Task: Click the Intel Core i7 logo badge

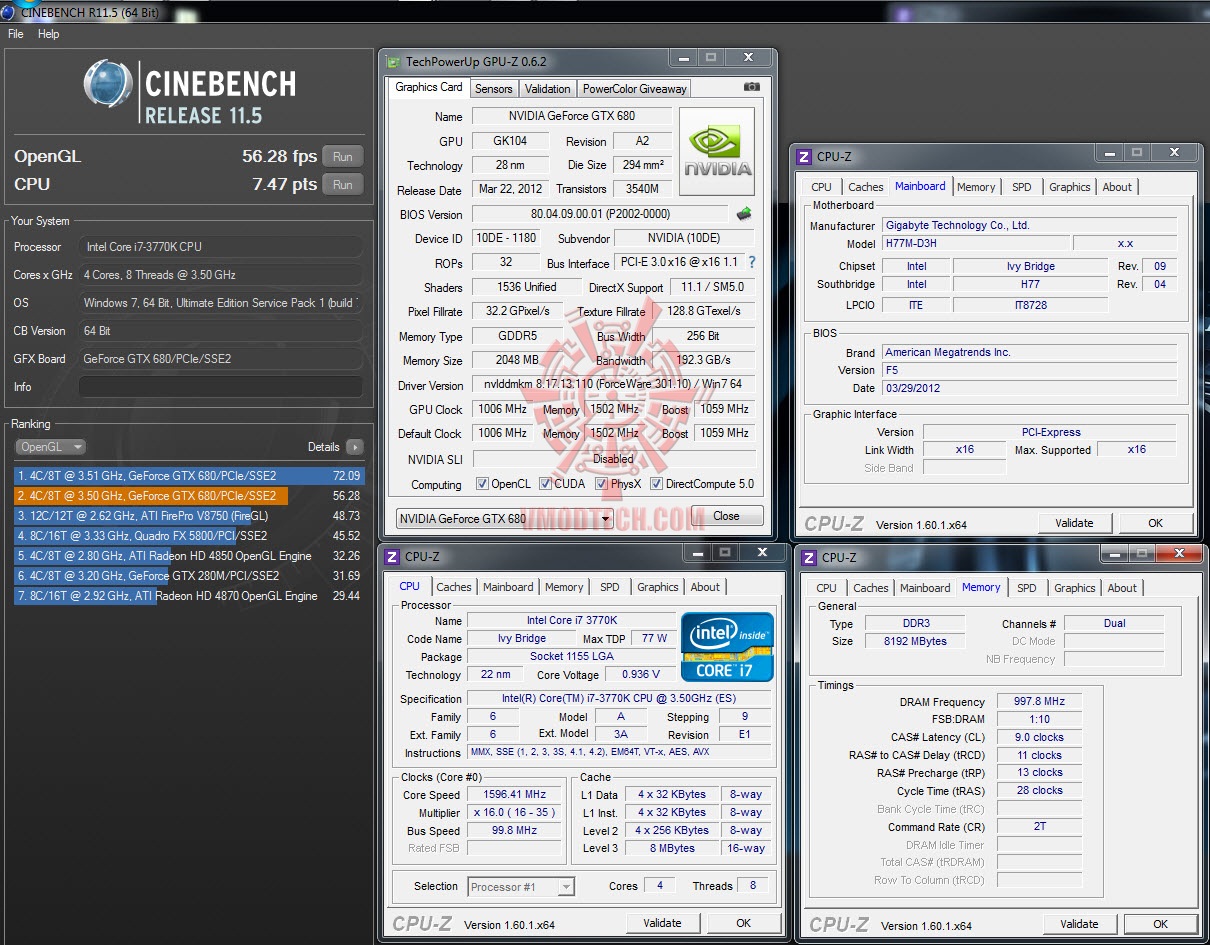Action: pos(727,647)
